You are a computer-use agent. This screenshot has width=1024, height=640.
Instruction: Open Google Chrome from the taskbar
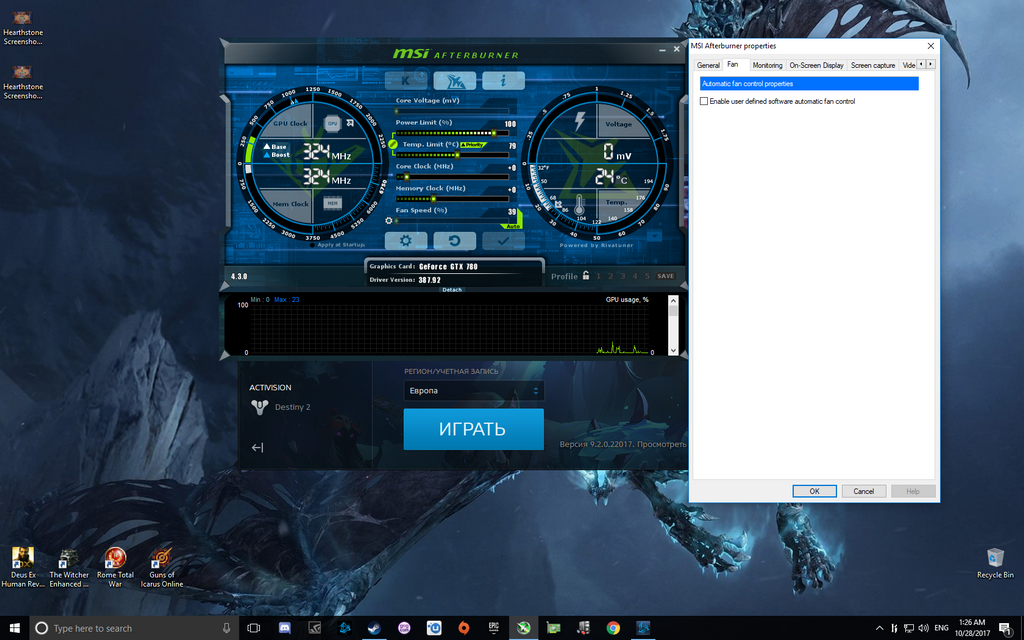613,628
